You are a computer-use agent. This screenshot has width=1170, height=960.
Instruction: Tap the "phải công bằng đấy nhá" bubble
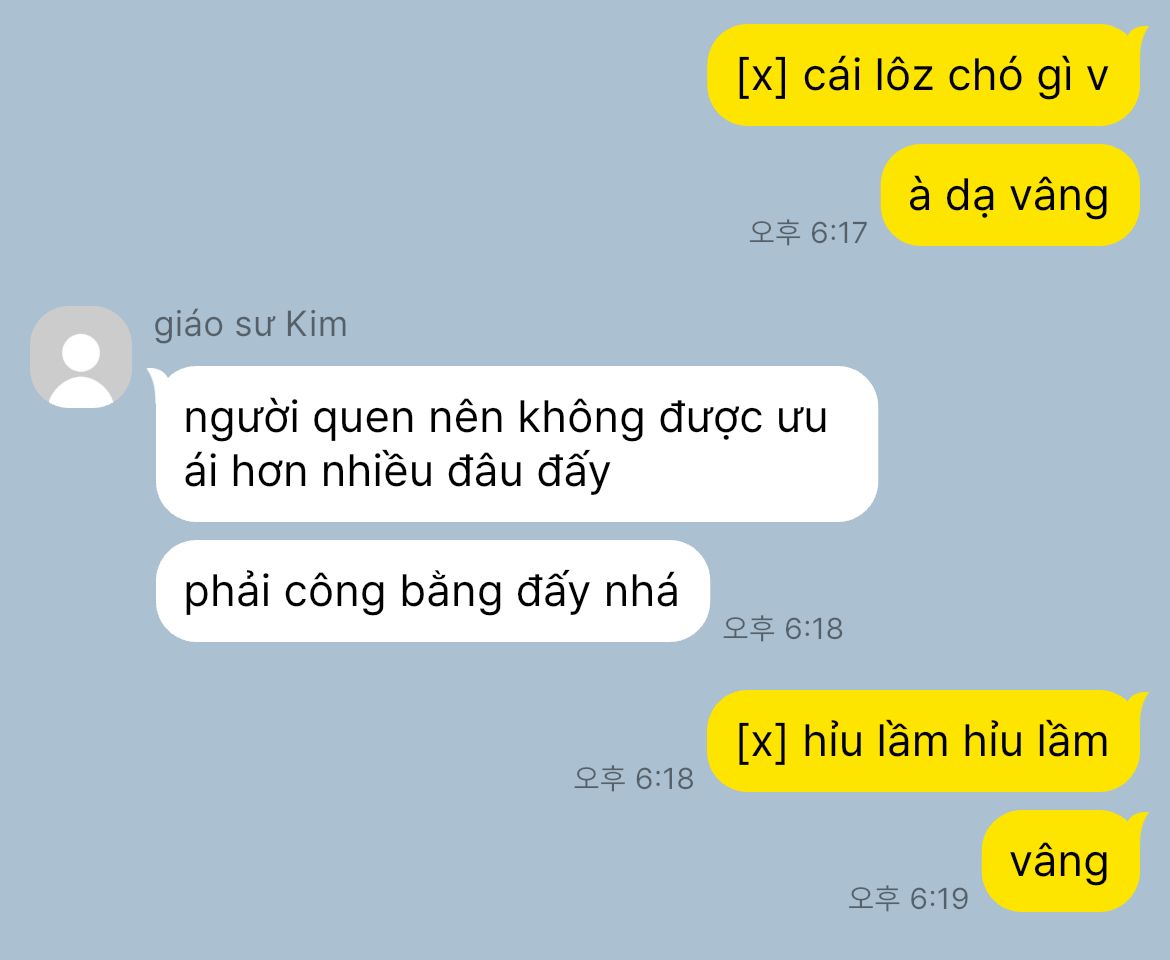click(x=433, y=591)
